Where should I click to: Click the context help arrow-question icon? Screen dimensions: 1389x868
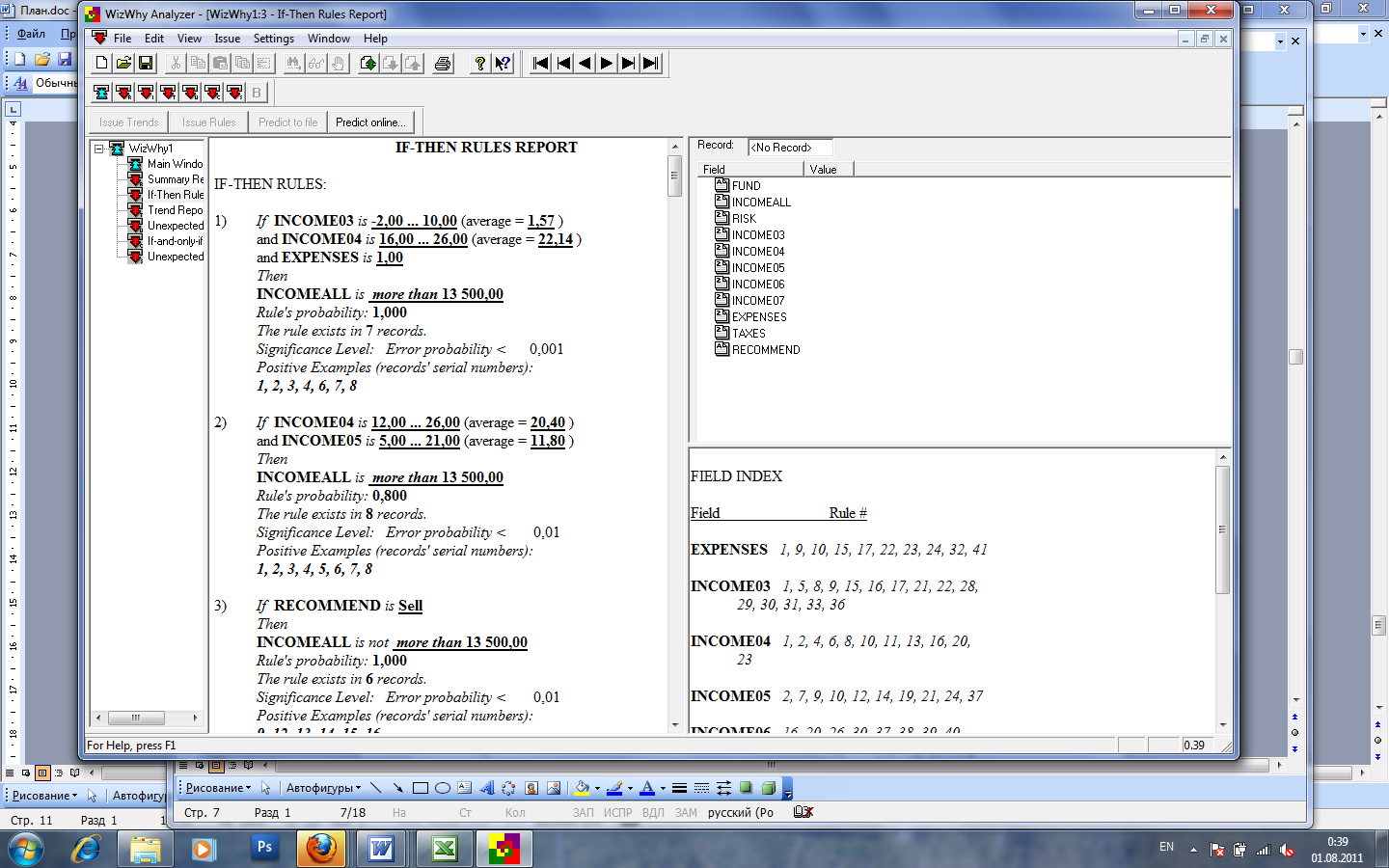click(x=503, y=64)
